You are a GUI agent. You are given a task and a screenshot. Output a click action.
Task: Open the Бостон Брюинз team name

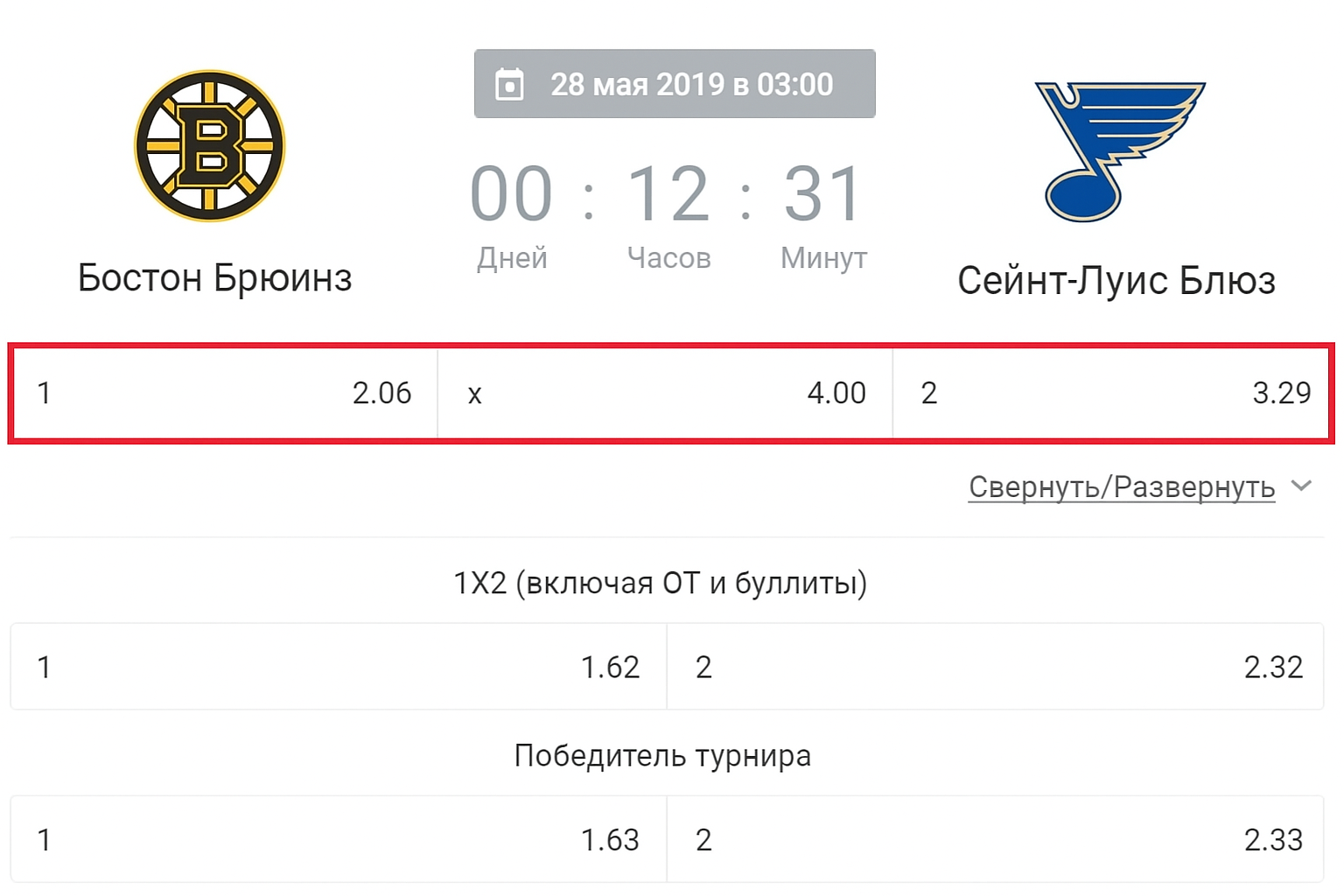click(214, 278)
